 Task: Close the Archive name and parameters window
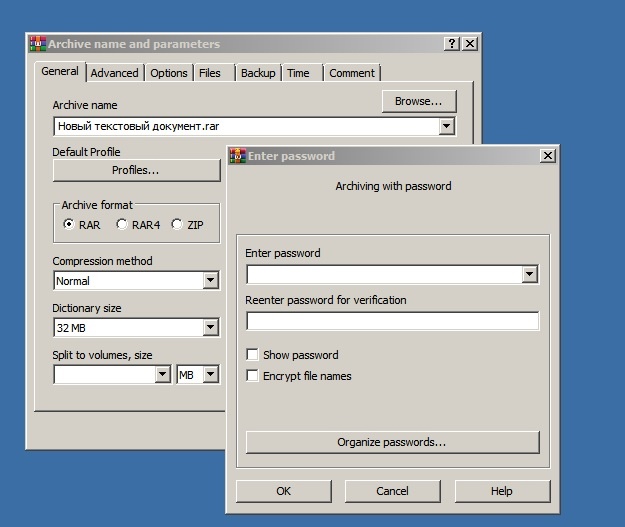(470, 43)
